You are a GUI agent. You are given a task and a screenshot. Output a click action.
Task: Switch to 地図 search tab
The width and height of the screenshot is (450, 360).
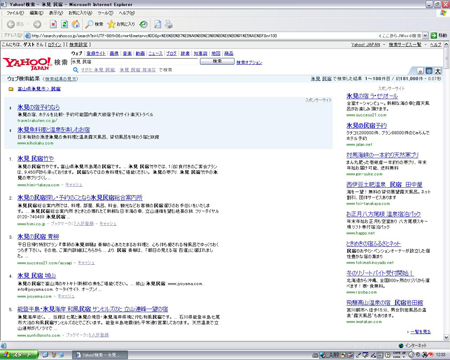(216, 53)
